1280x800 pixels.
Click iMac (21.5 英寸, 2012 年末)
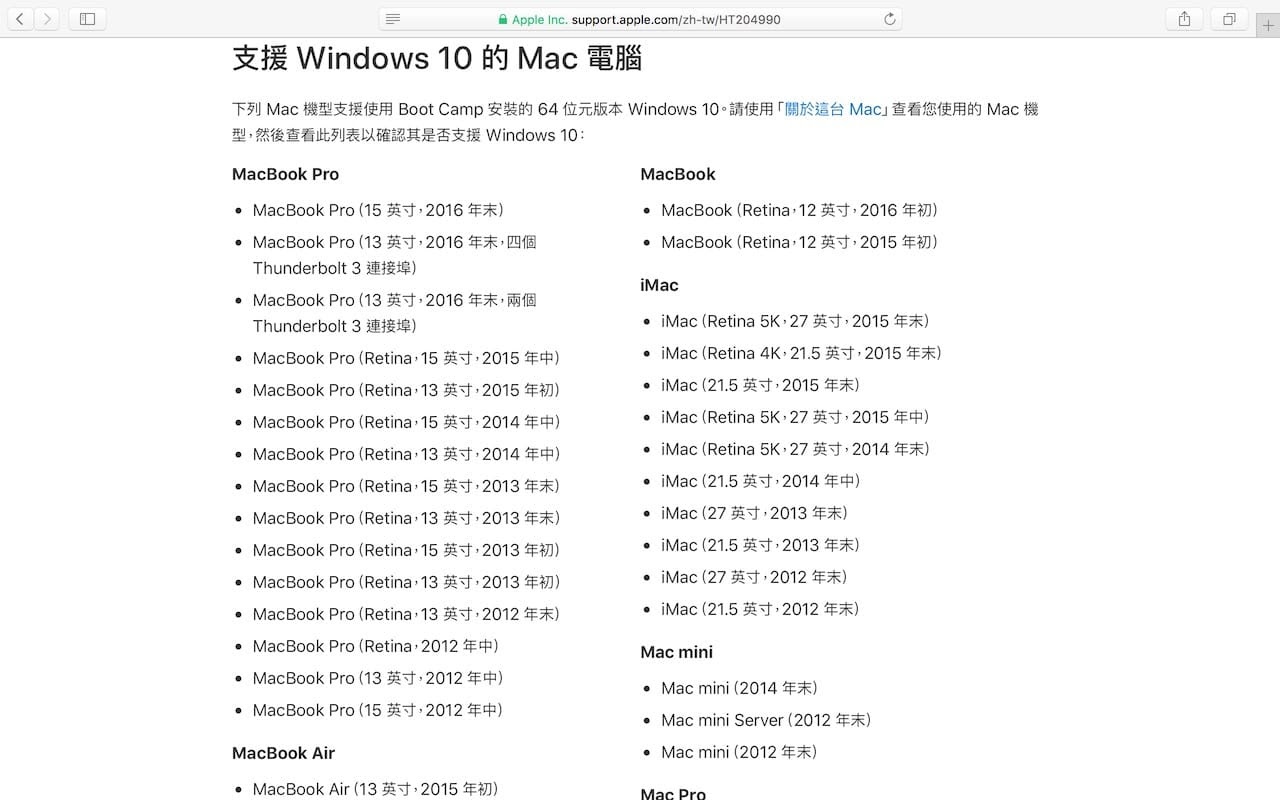pos(760,609)
